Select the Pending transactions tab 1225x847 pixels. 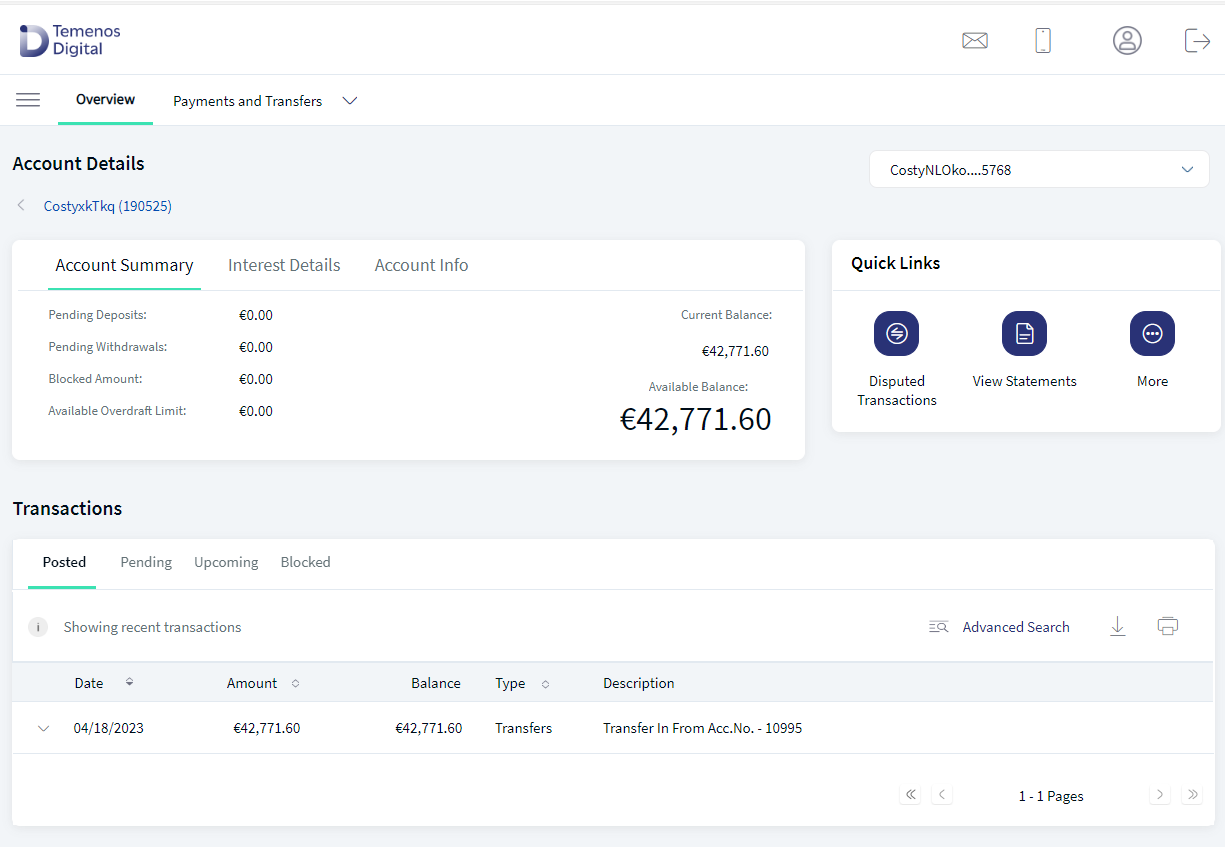point(146,562)
